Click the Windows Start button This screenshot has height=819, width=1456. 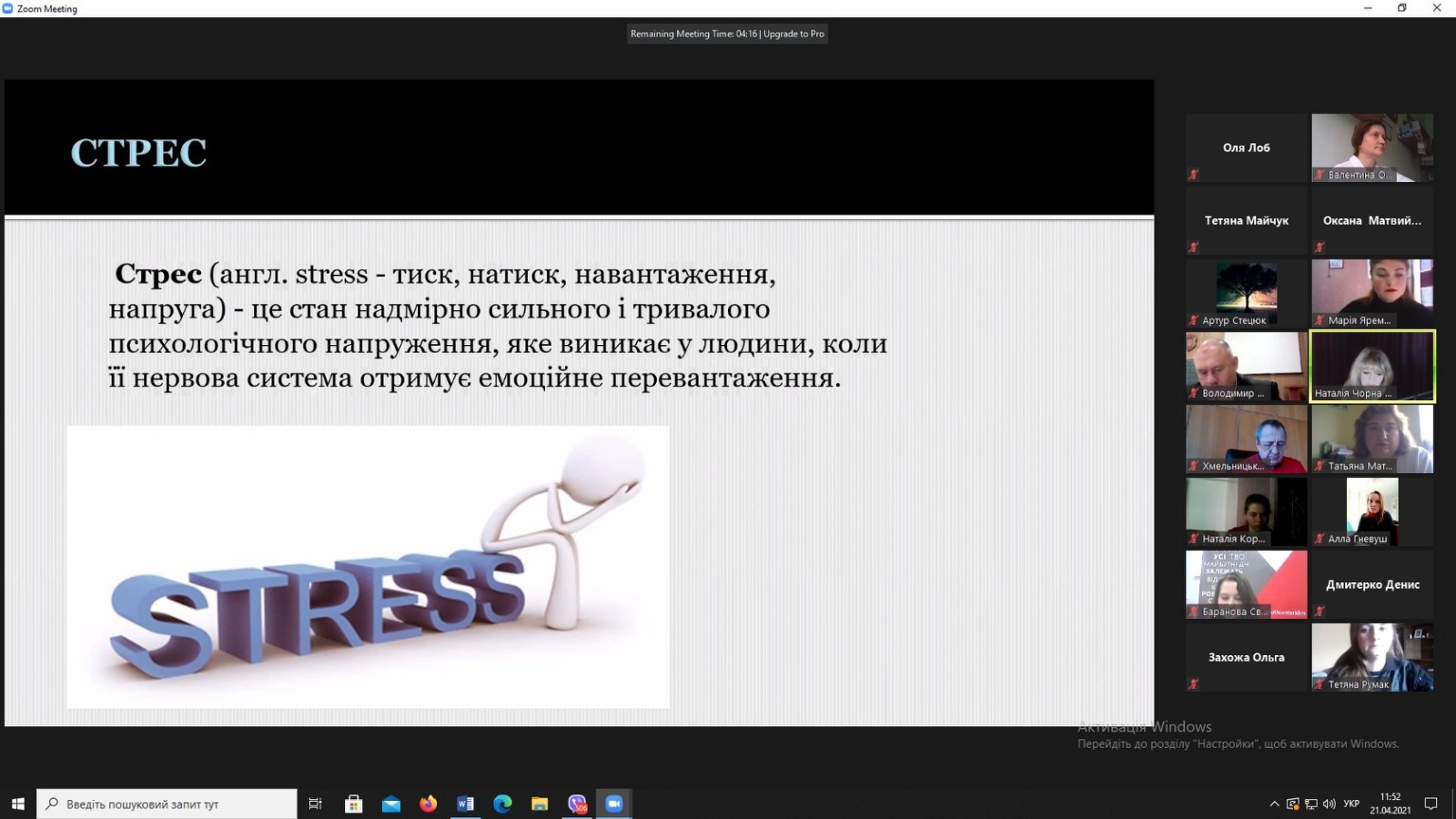pyautogui.click(x=17, y=804)
